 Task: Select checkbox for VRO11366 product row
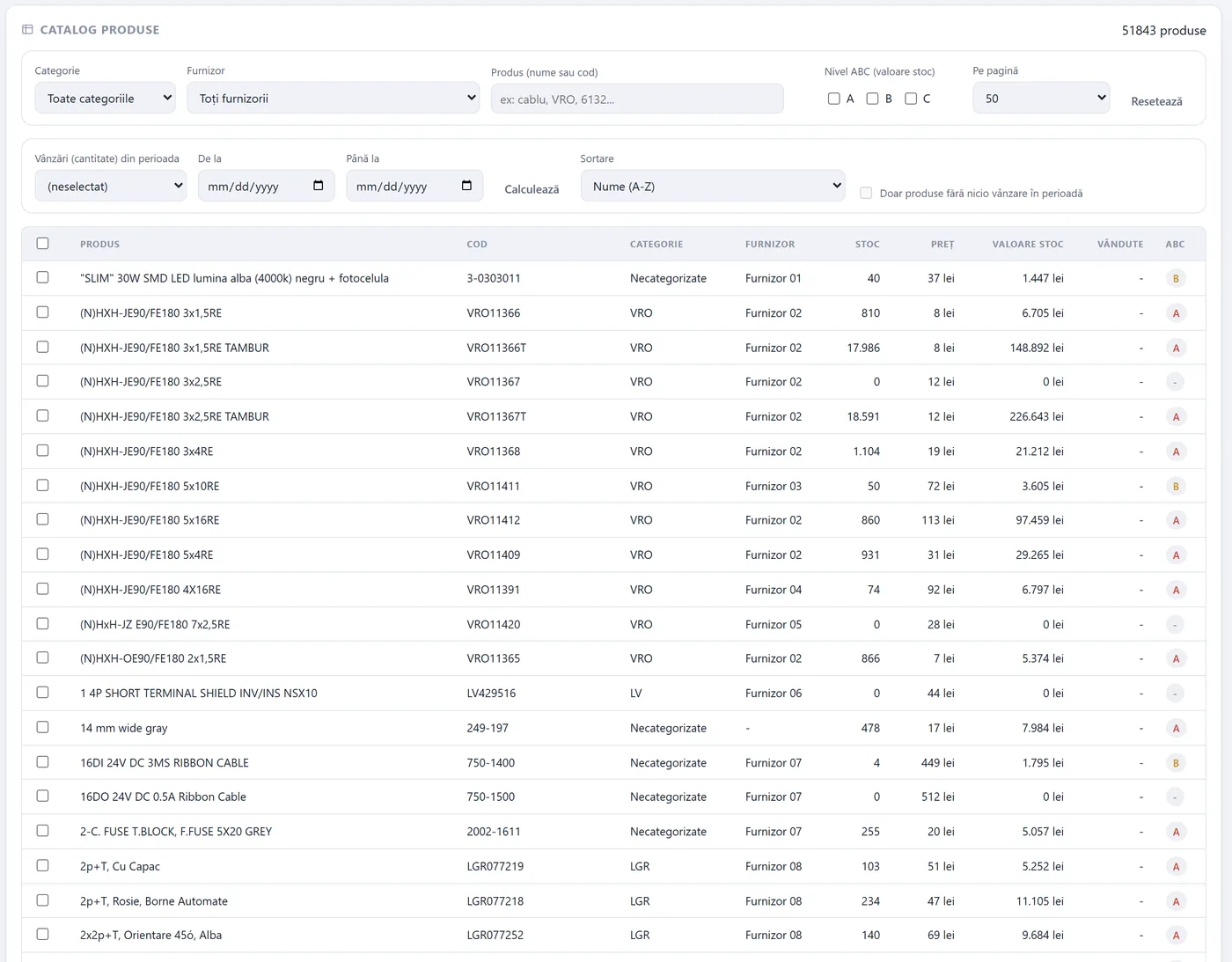(42, 312)
